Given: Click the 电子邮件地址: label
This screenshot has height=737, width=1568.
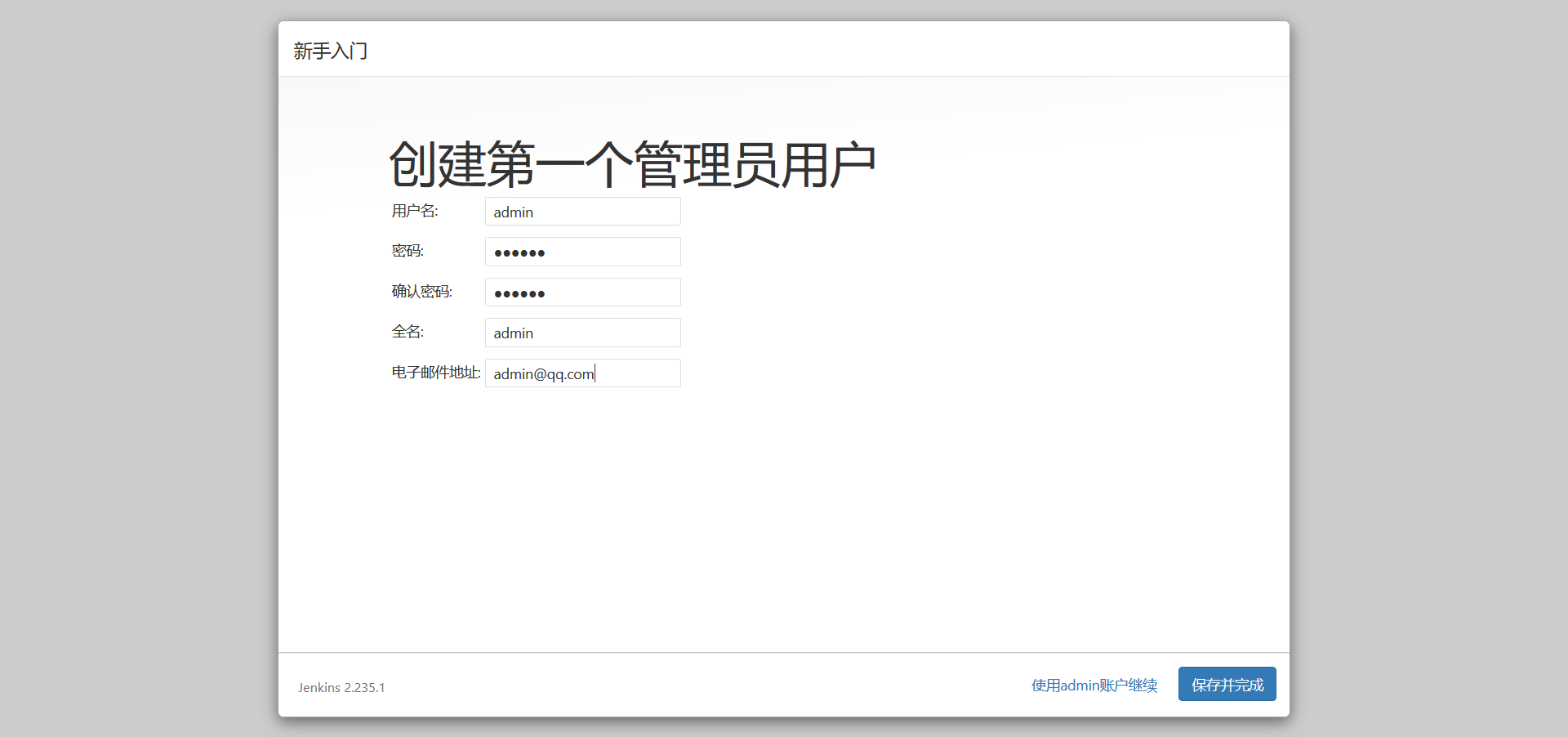Looking at the screenshot, I should 436,373.
